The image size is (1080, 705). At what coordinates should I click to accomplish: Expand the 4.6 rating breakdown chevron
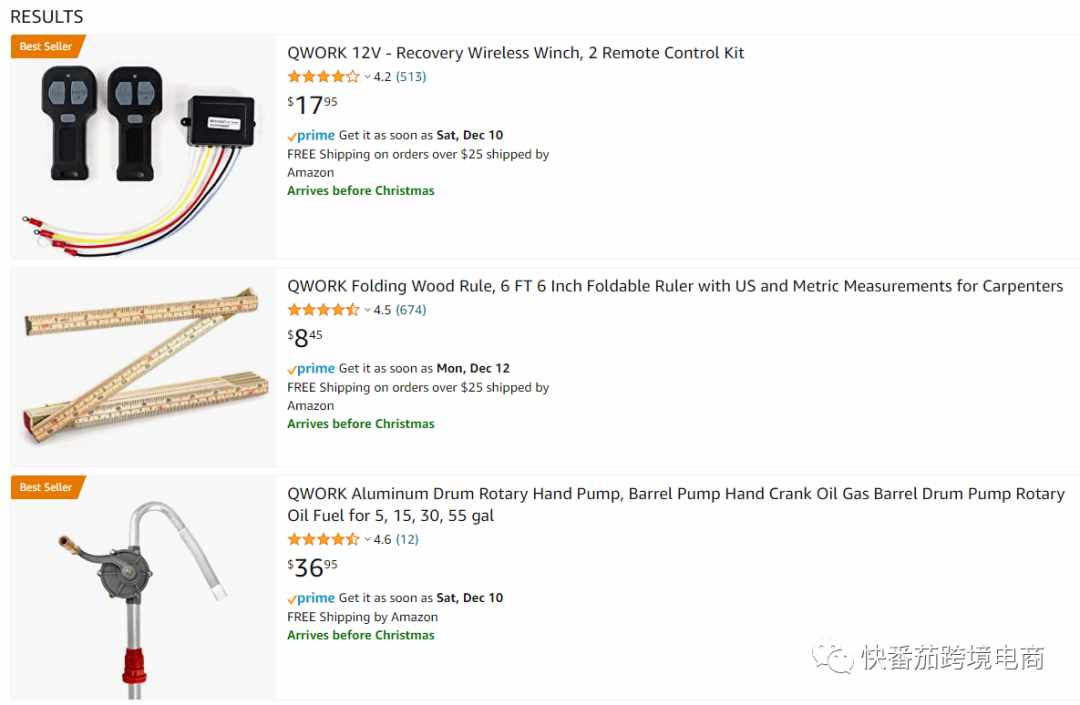pos(367,539)
